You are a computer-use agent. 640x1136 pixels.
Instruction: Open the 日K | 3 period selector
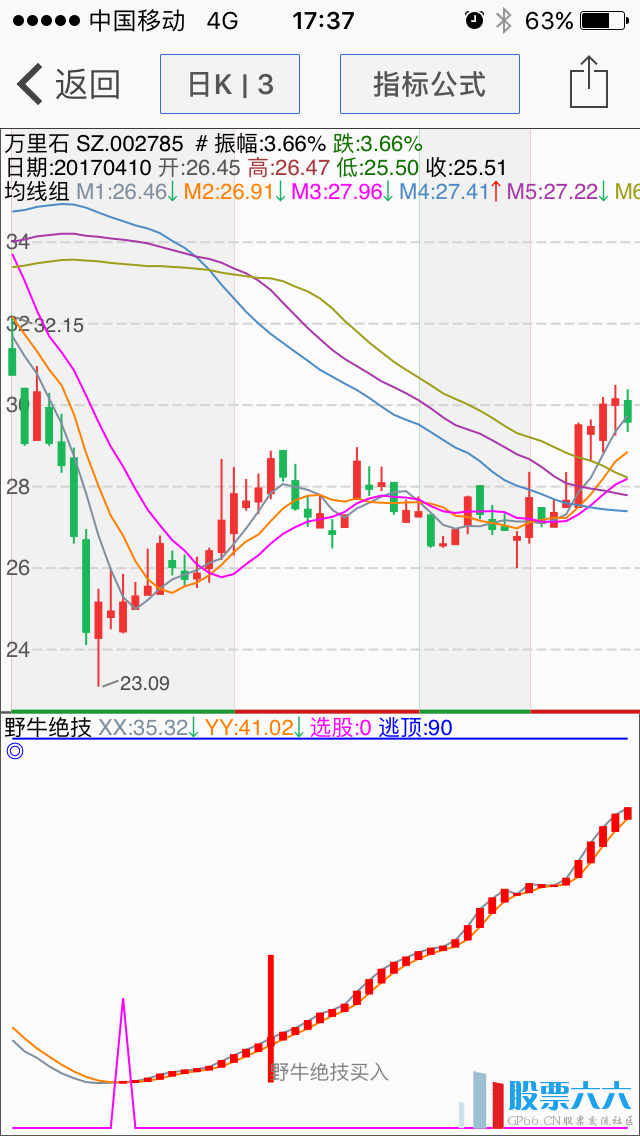pyautogui.click(x=230, y=84)
